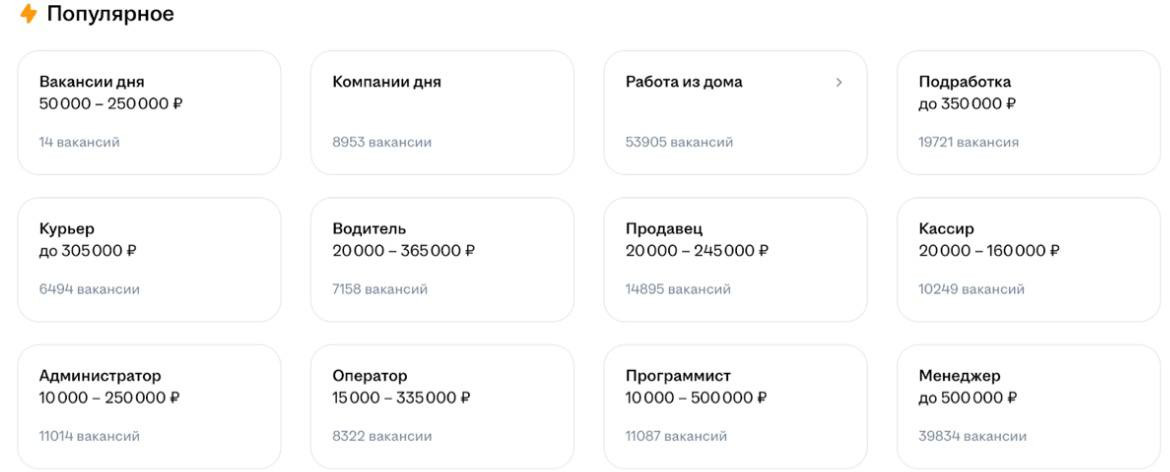Click the 10 000 – 500 000 ₽ salary range
The height and width of the screenshot is (472, 1170).
[696, 398]
